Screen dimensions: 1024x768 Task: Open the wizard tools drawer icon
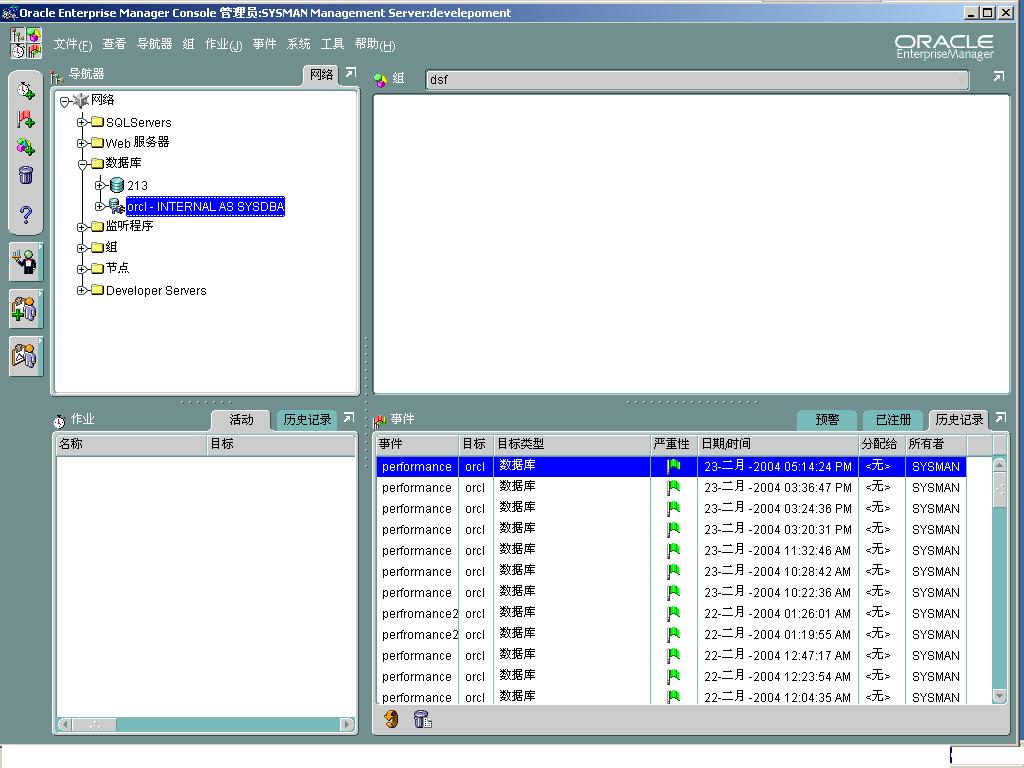(x=25, y=262)
